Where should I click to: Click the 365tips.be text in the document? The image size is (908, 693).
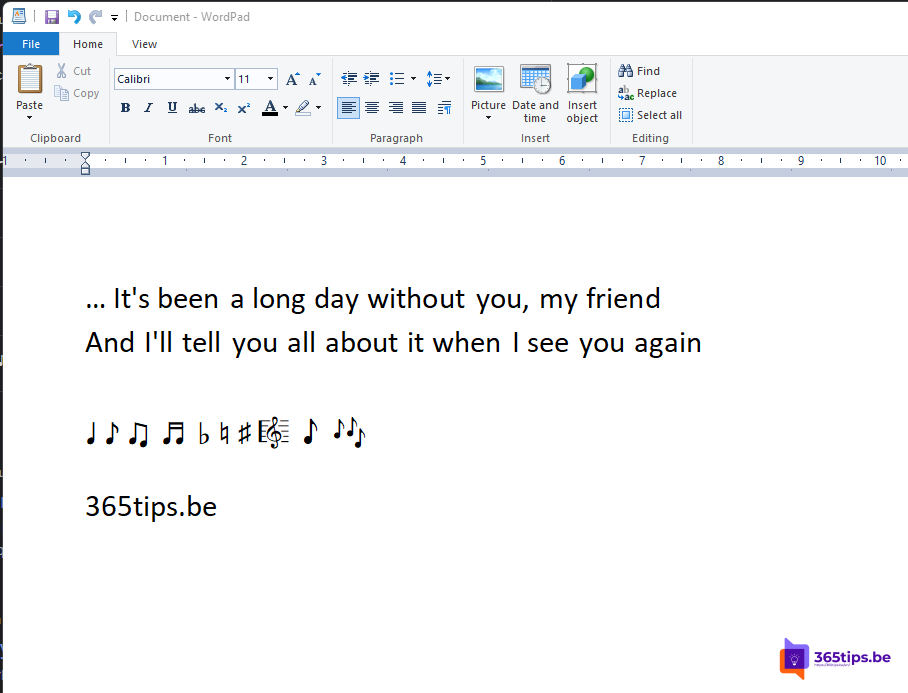point(151,507)
